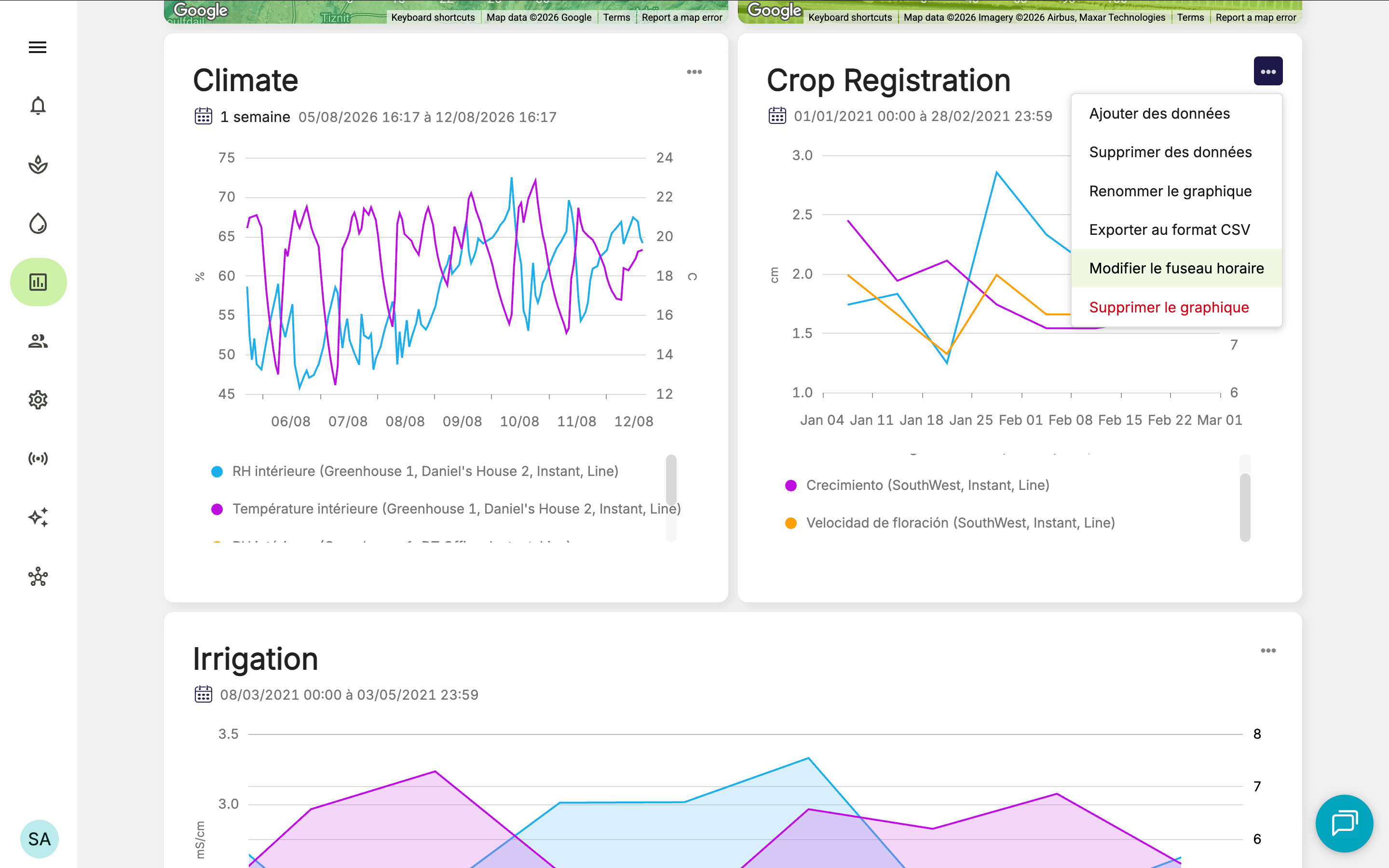Toggle the Velocidad de floración series legend

950,523
